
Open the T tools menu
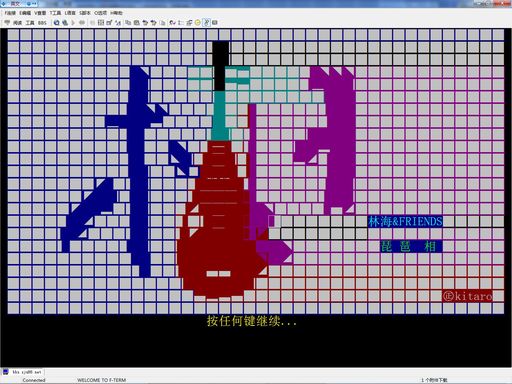point(55,13)
